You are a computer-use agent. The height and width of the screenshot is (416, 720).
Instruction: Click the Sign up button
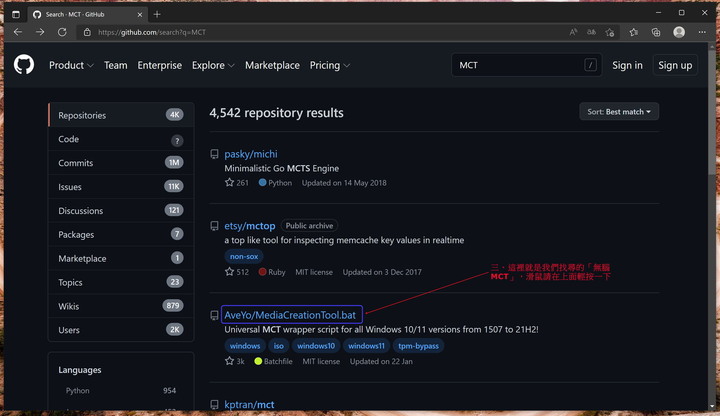pos(675,65)
